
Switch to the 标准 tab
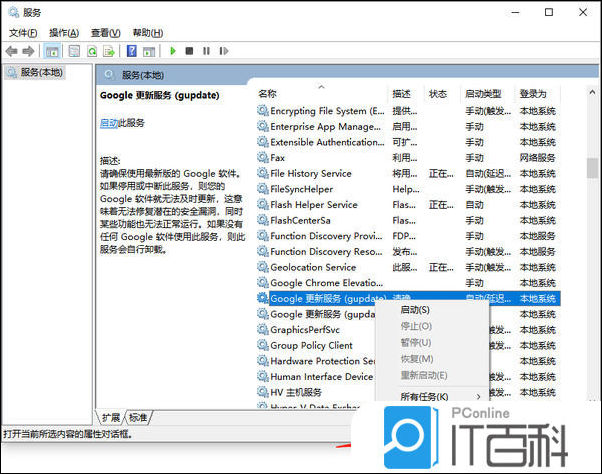[x=138, y=417]
